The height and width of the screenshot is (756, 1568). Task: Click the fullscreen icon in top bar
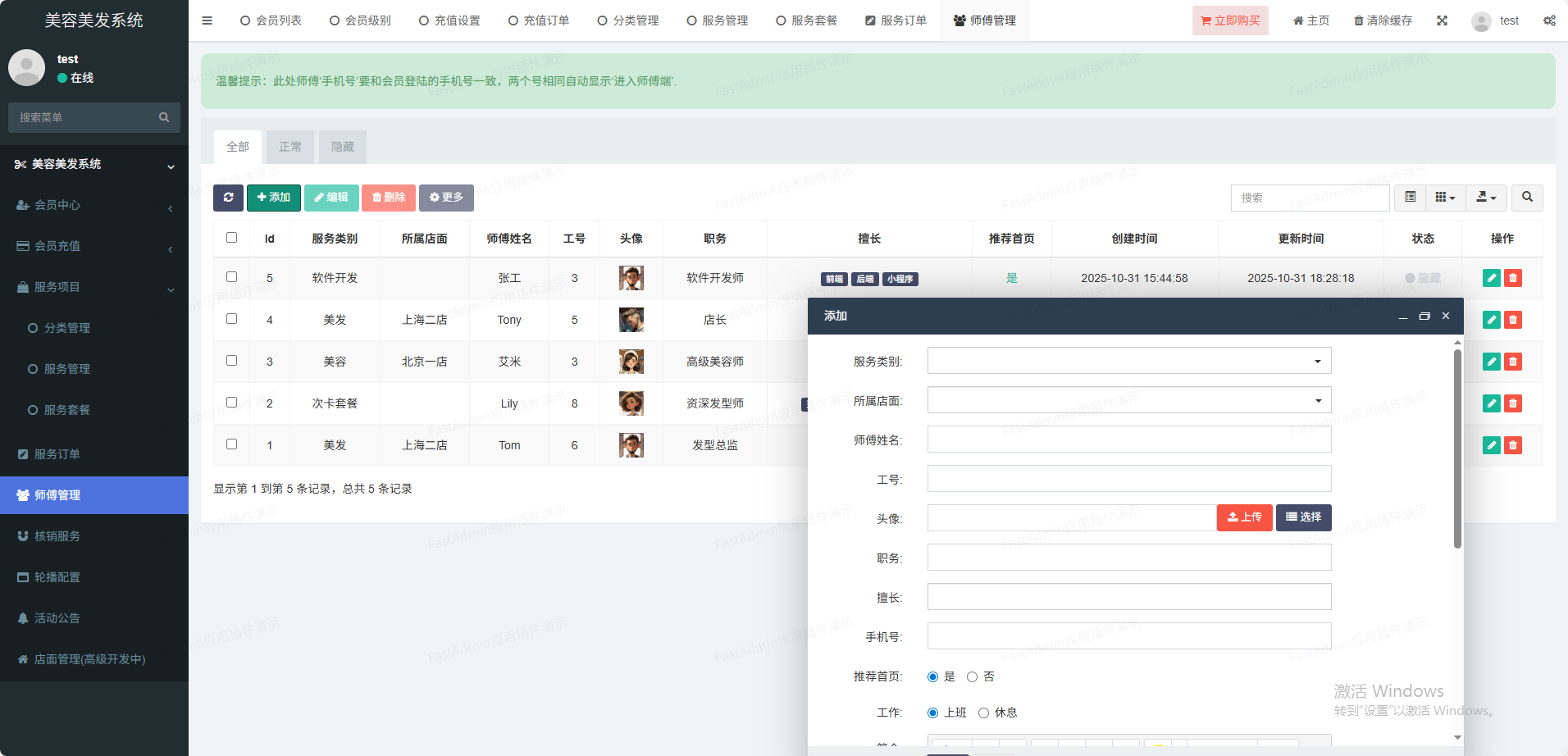pos(1442,20)
